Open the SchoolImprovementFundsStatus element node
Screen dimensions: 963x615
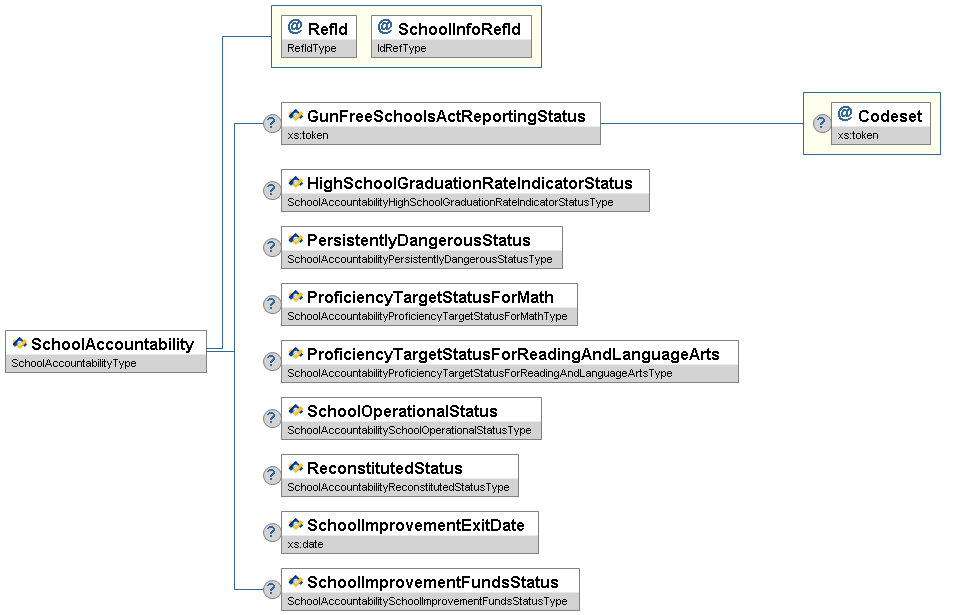coord(432,582)
